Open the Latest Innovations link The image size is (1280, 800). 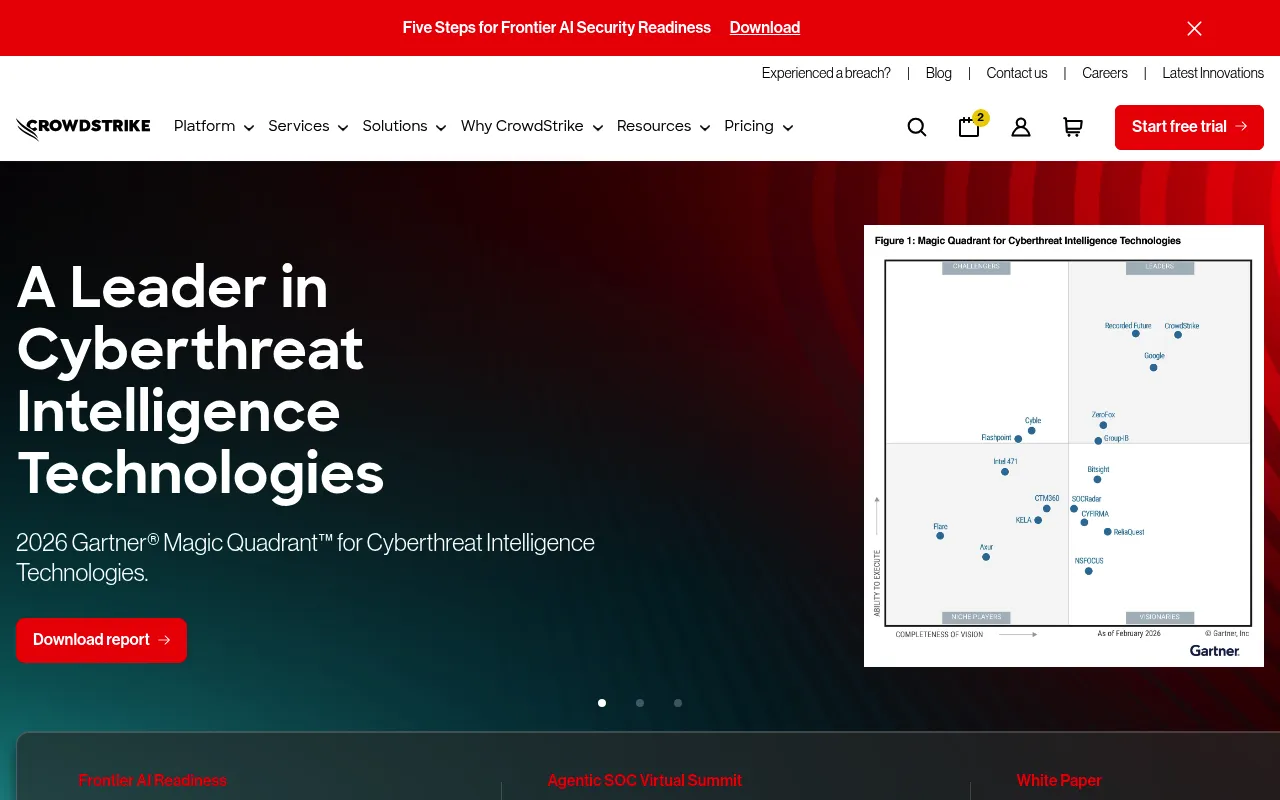coord(1213,73)
